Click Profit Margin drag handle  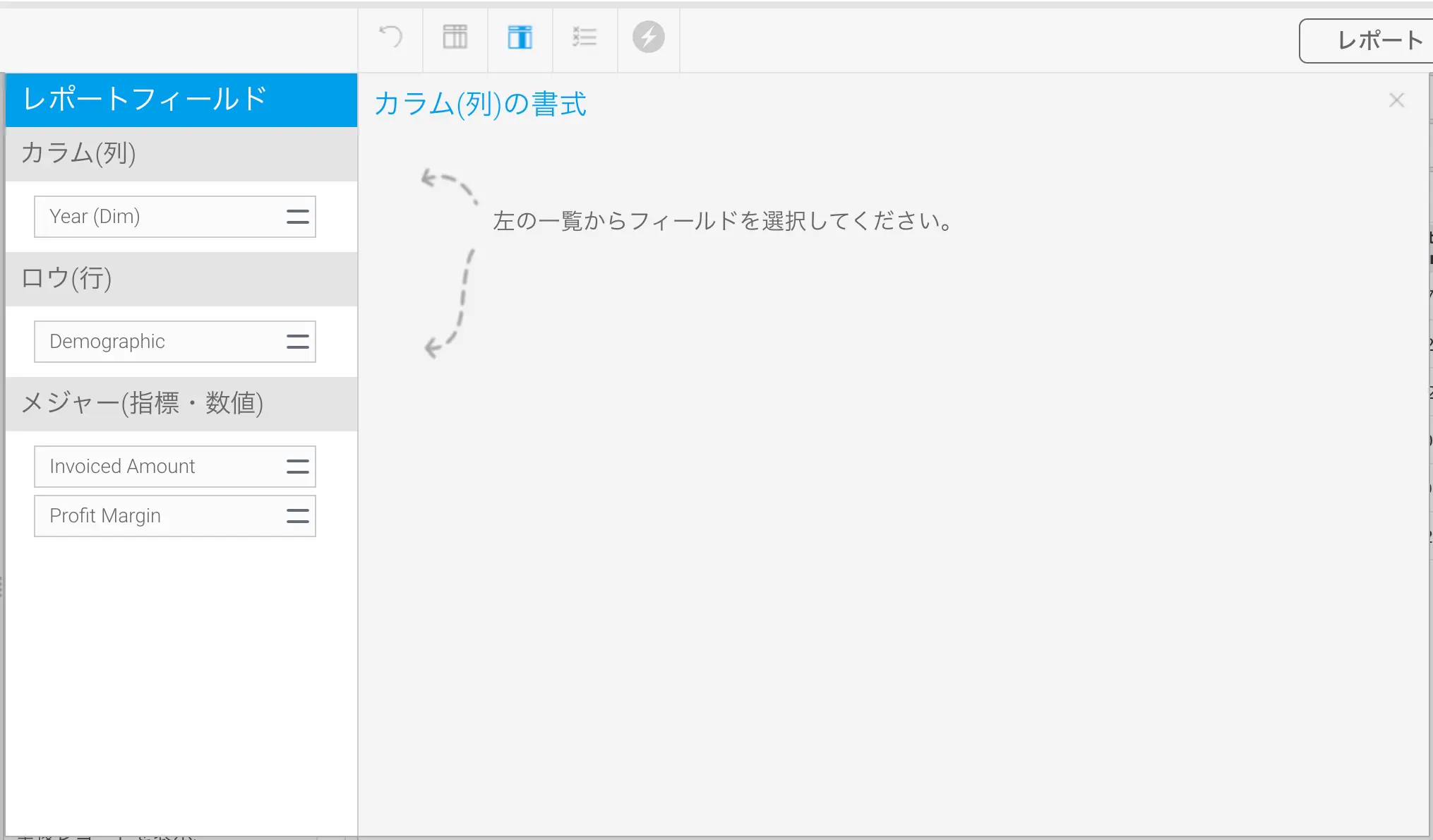coord(297,516)
